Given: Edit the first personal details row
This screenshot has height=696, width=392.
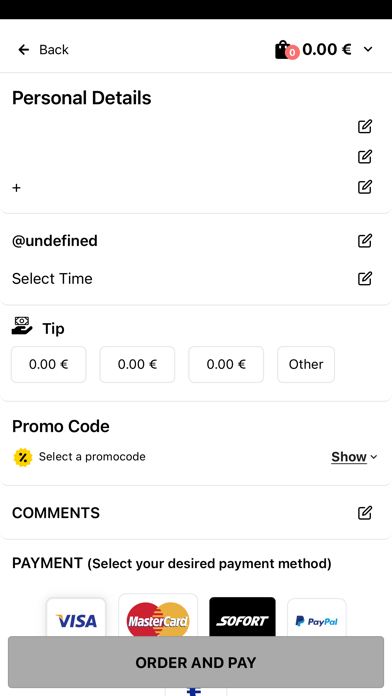Looking at the screenshot, I should 364,127.
